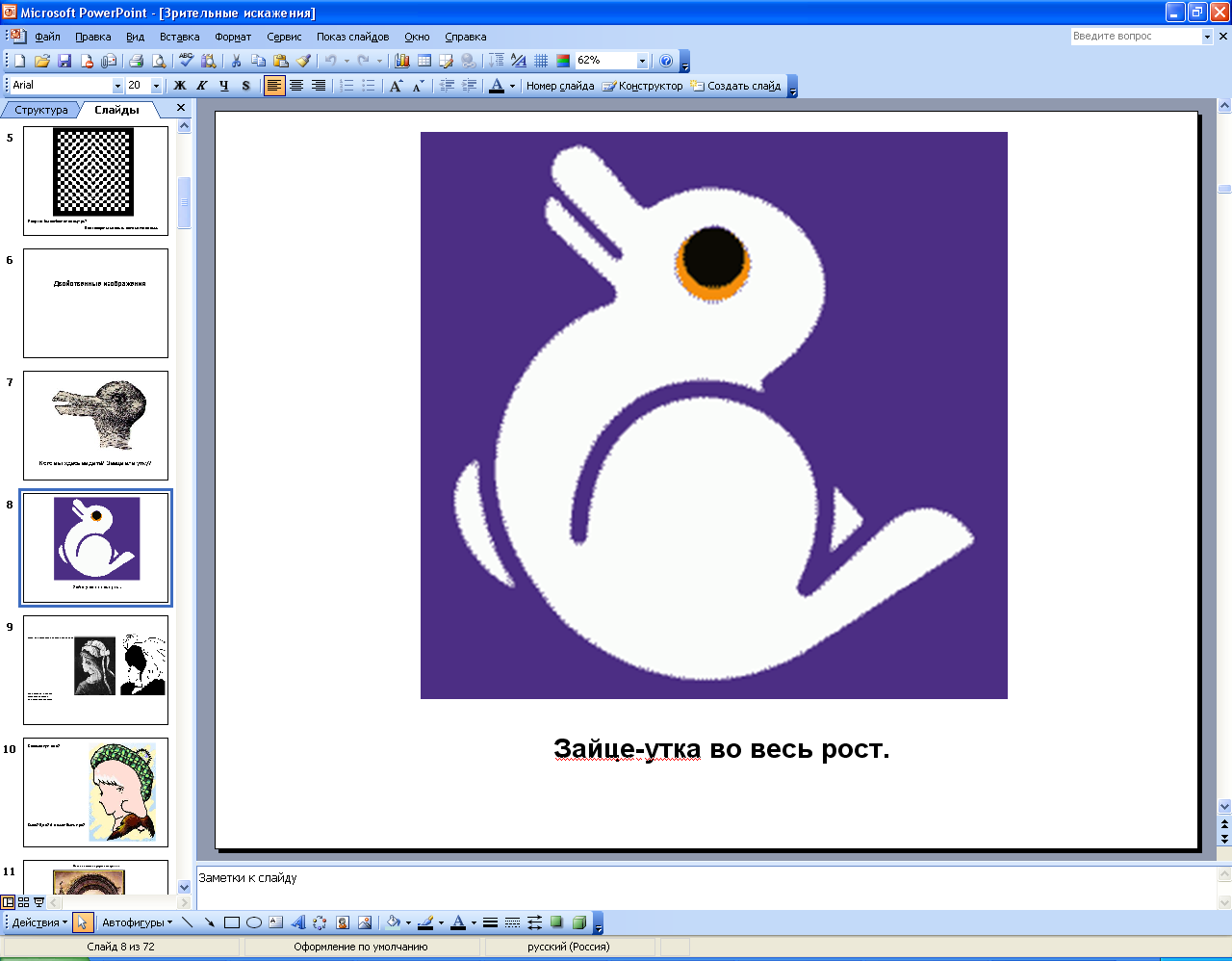Open the Arial font name dropdown
Image resolution: width=1232 pixels, height=961 pixels.
pos(117,86)
